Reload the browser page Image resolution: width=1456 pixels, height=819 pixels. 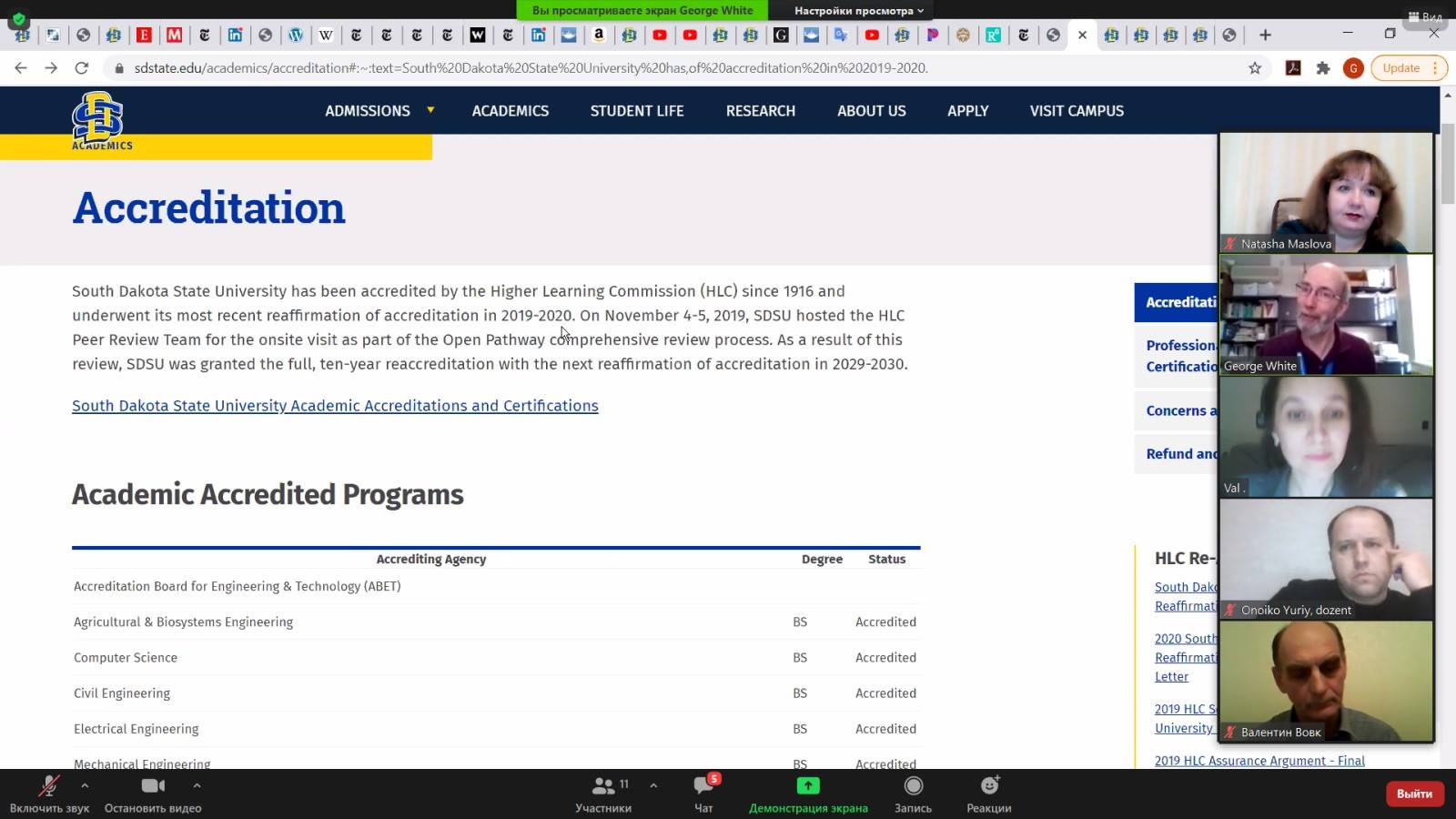click(82, 68)
